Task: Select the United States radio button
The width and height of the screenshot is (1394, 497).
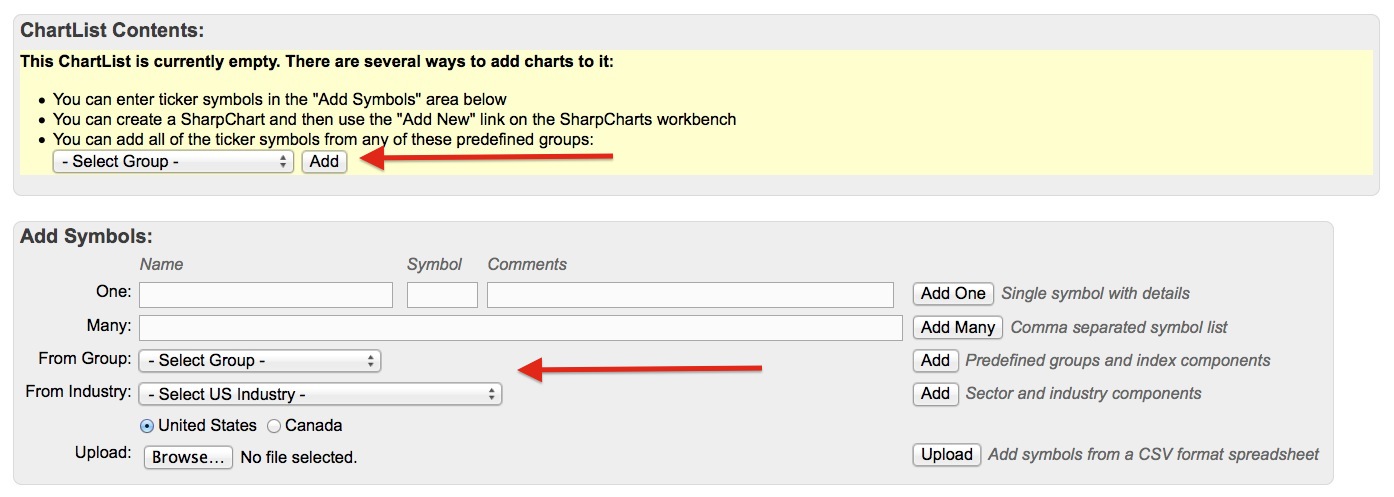Action: 147,426
